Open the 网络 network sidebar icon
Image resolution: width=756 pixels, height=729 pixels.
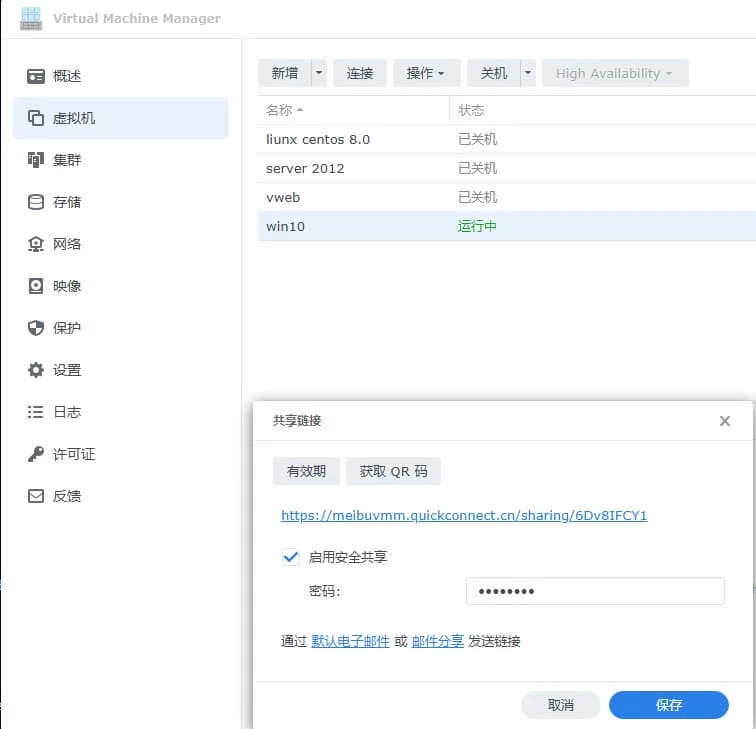coord(36,244)
